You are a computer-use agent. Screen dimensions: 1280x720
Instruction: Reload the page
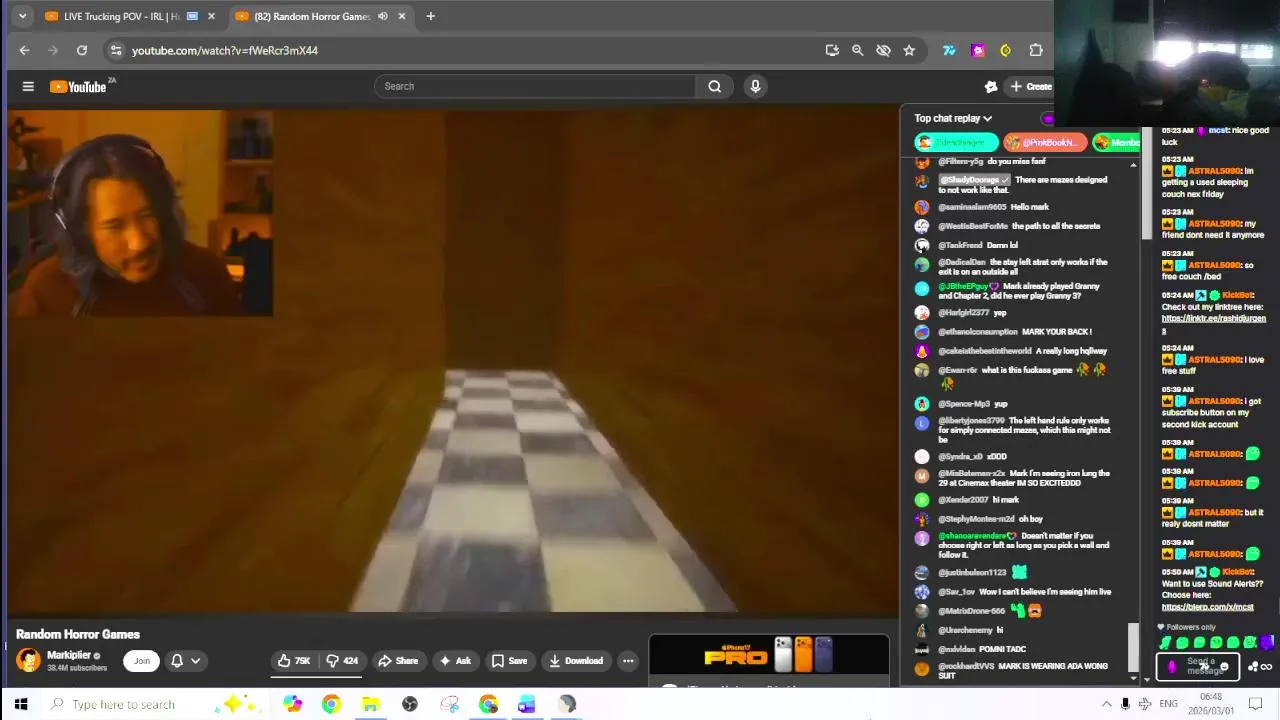coord(82,50)
